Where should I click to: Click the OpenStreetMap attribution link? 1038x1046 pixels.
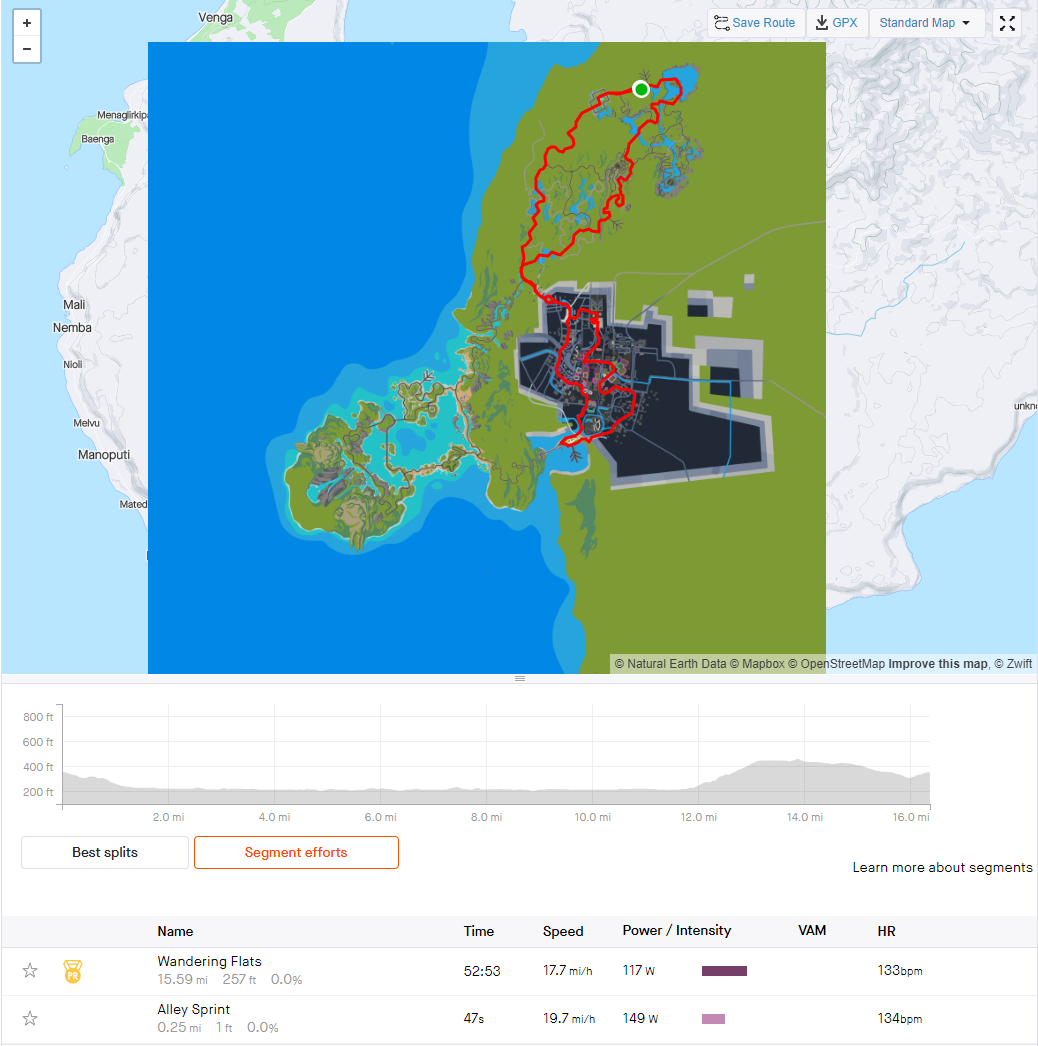pos(837,664)
